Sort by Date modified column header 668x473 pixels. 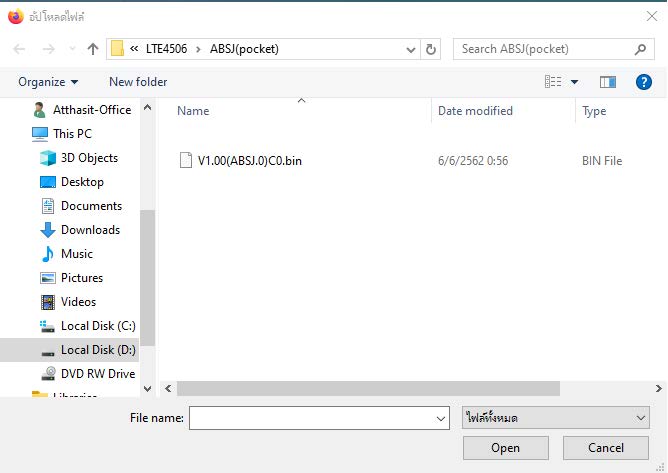[475, 111]
